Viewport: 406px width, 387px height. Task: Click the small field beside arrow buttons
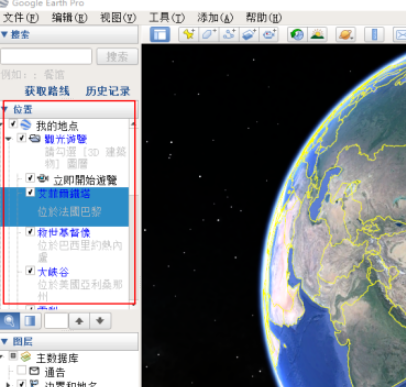56,321
